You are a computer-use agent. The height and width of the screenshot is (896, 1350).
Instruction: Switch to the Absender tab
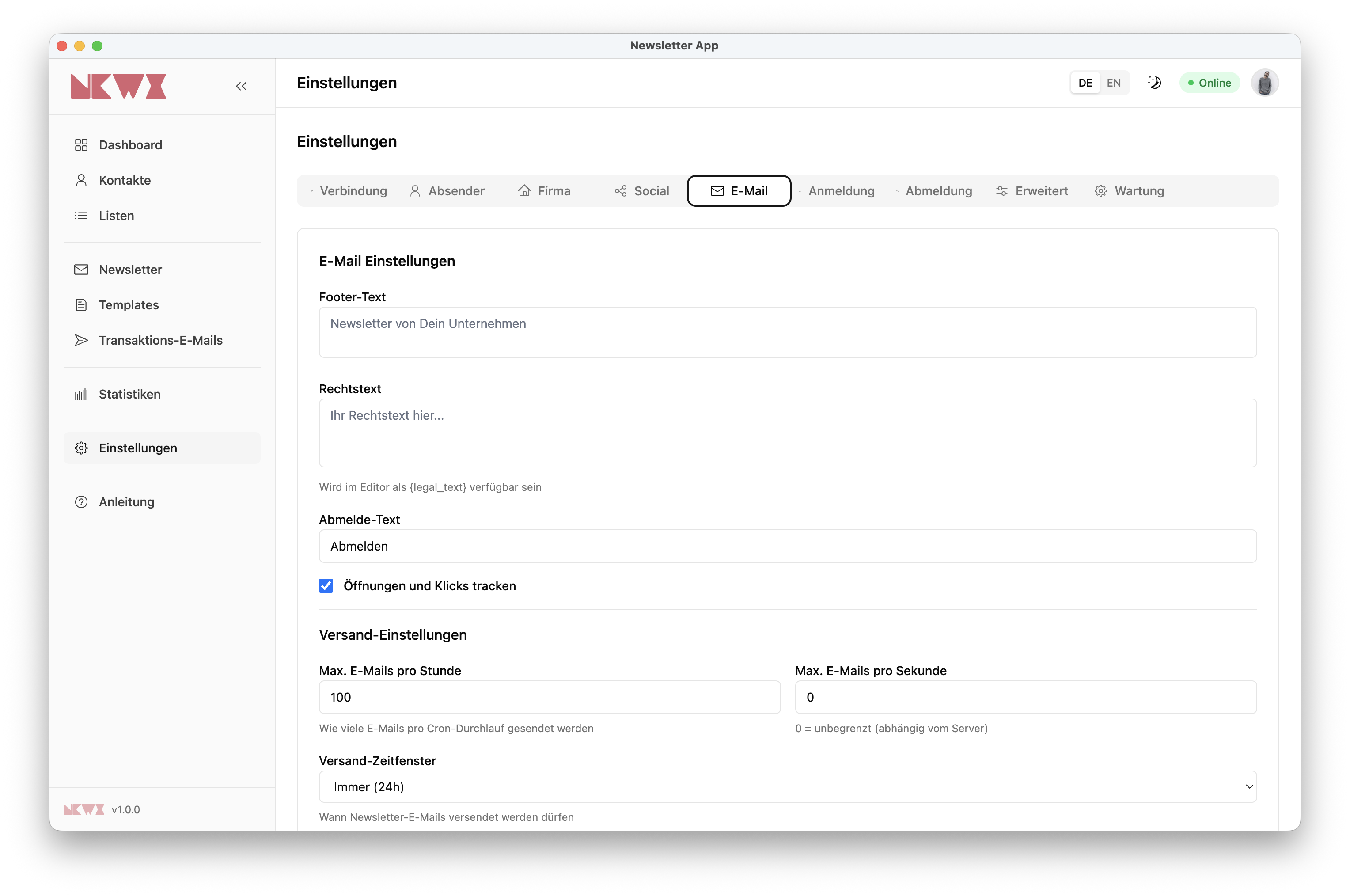(x=447, y=191)
